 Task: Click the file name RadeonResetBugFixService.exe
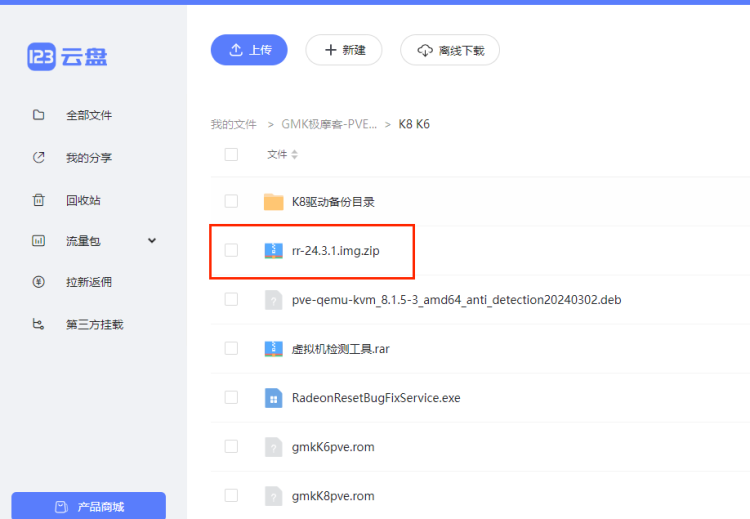point(376,398)
